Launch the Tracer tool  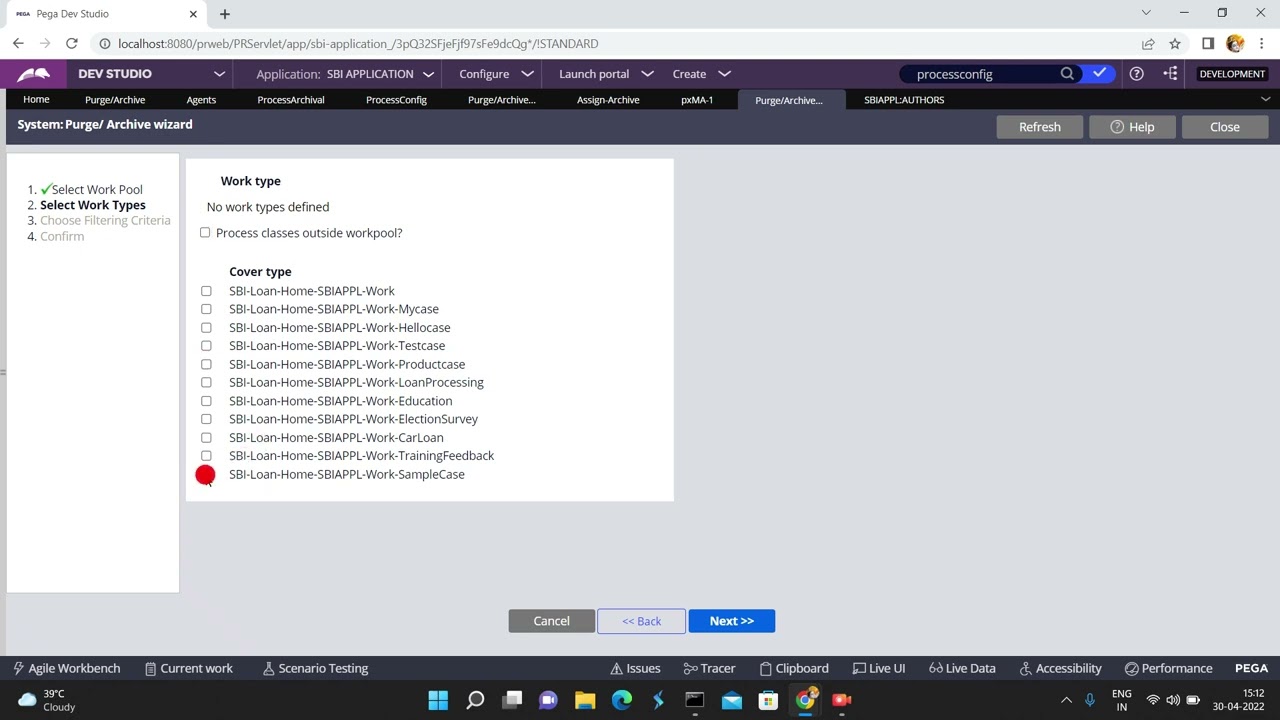[x=709, y=668]
